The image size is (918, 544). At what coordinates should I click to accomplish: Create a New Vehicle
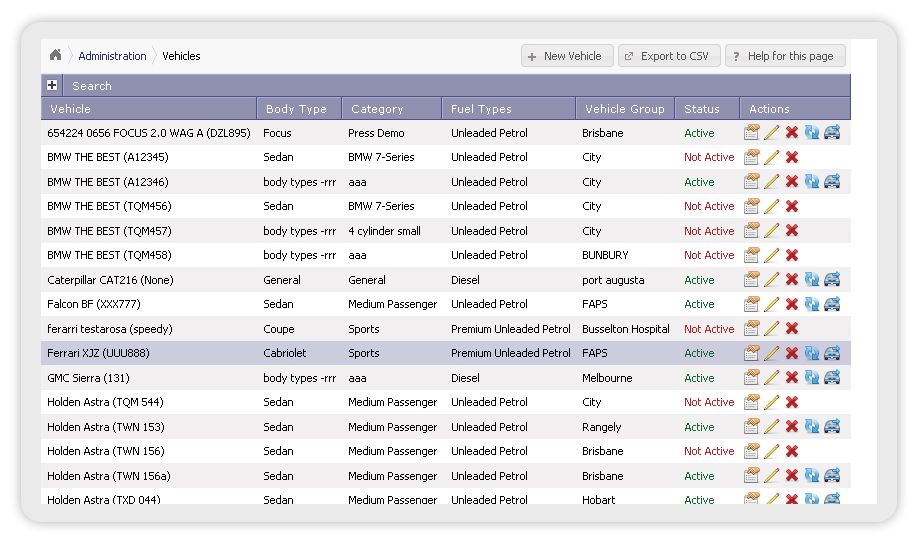tap(567, 56)
